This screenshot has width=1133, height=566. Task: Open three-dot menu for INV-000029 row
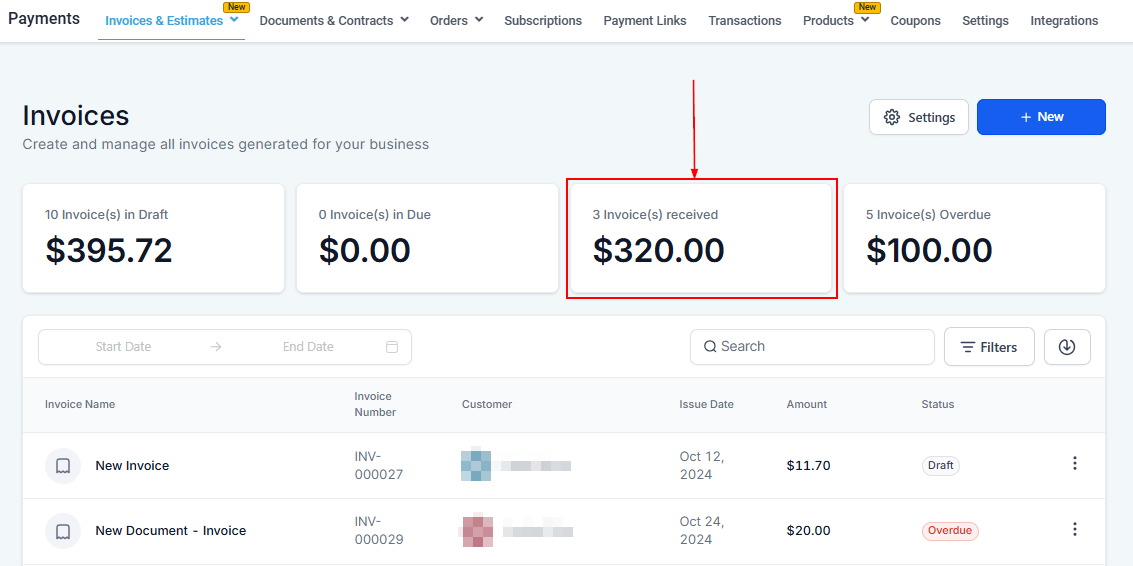1075,530
